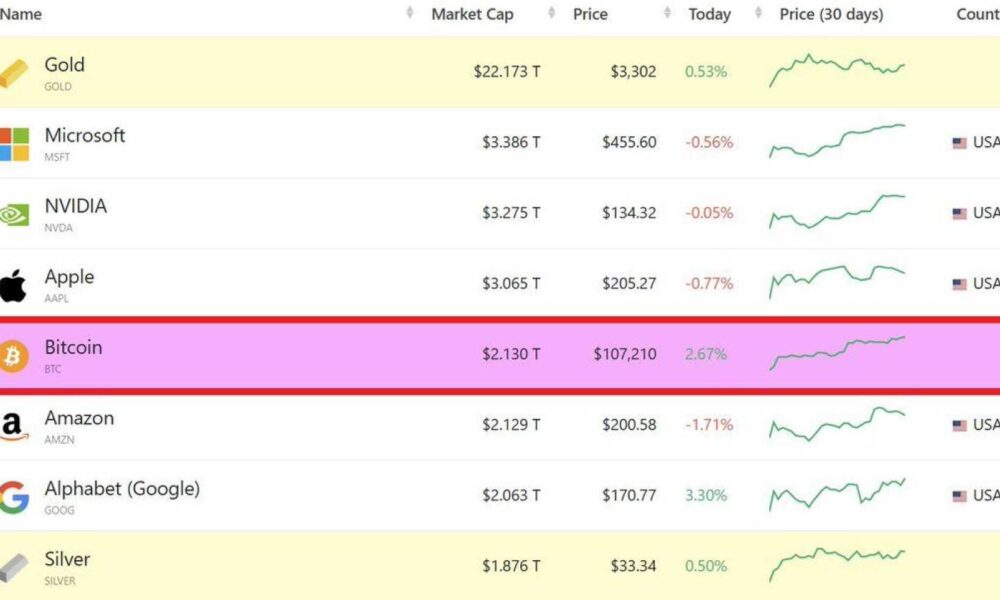
Task: Click the Microsoft 30-day price chart
Action: click(837, 141)
